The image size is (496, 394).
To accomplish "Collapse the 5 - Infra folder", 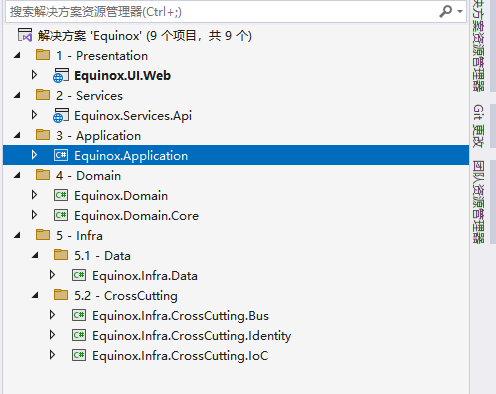I will tap(17, 235).
